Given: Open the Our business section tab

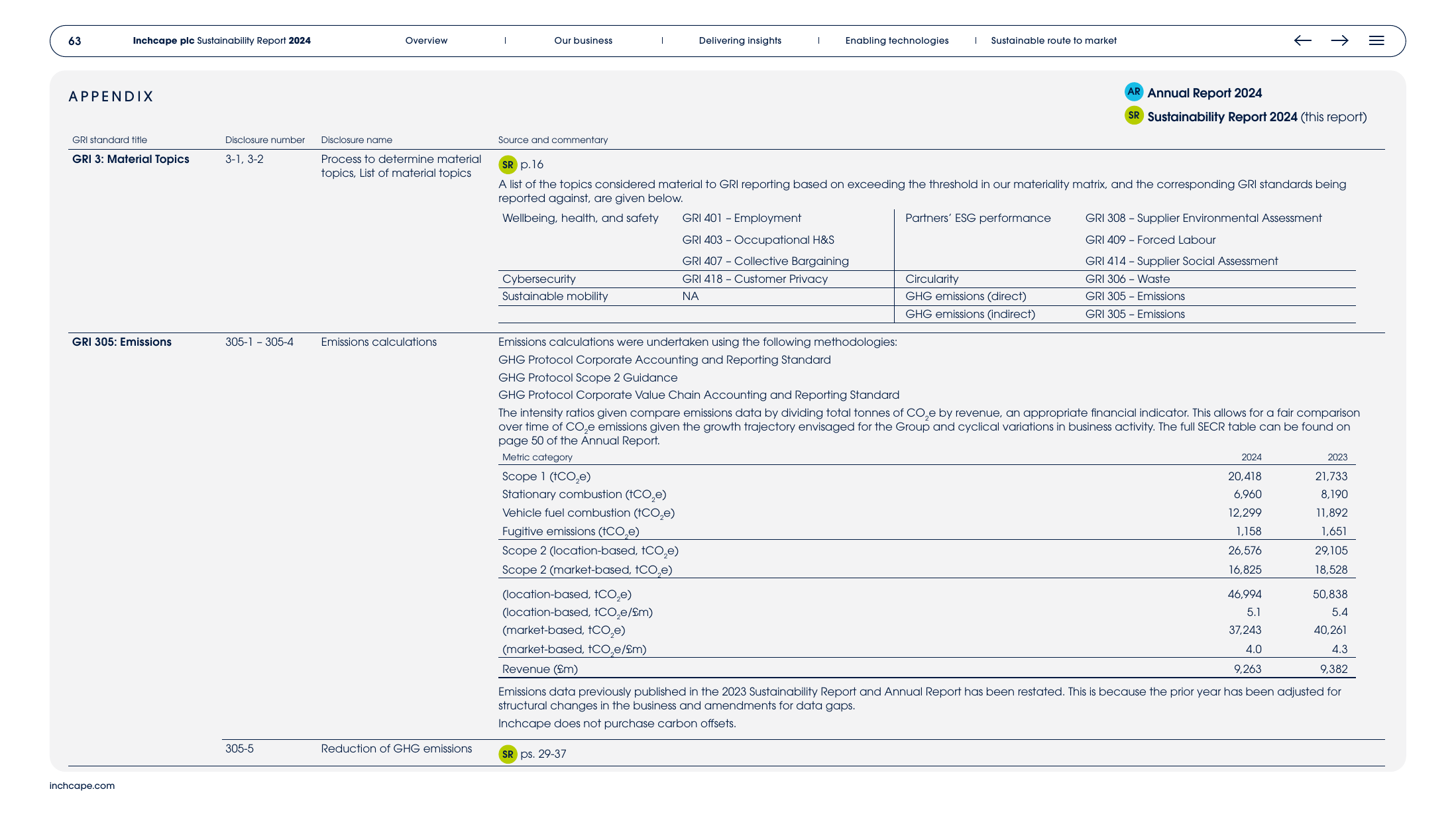Looking at the screenshot, I should pos(583,40).
